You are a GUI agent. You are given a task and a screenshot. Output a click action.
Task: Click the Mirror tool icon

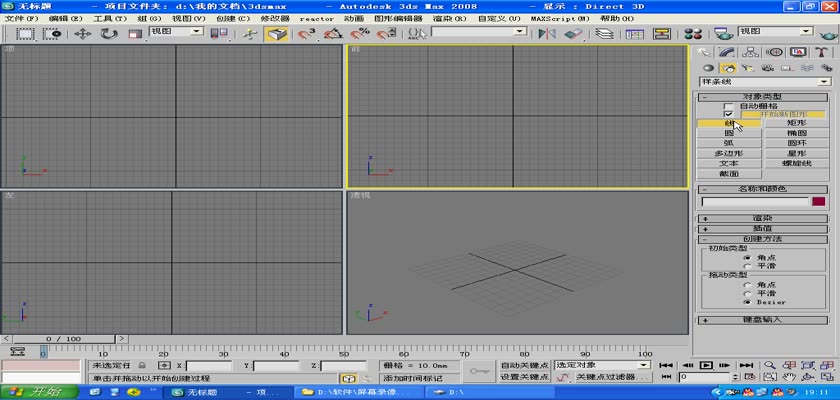pos(546,34)
